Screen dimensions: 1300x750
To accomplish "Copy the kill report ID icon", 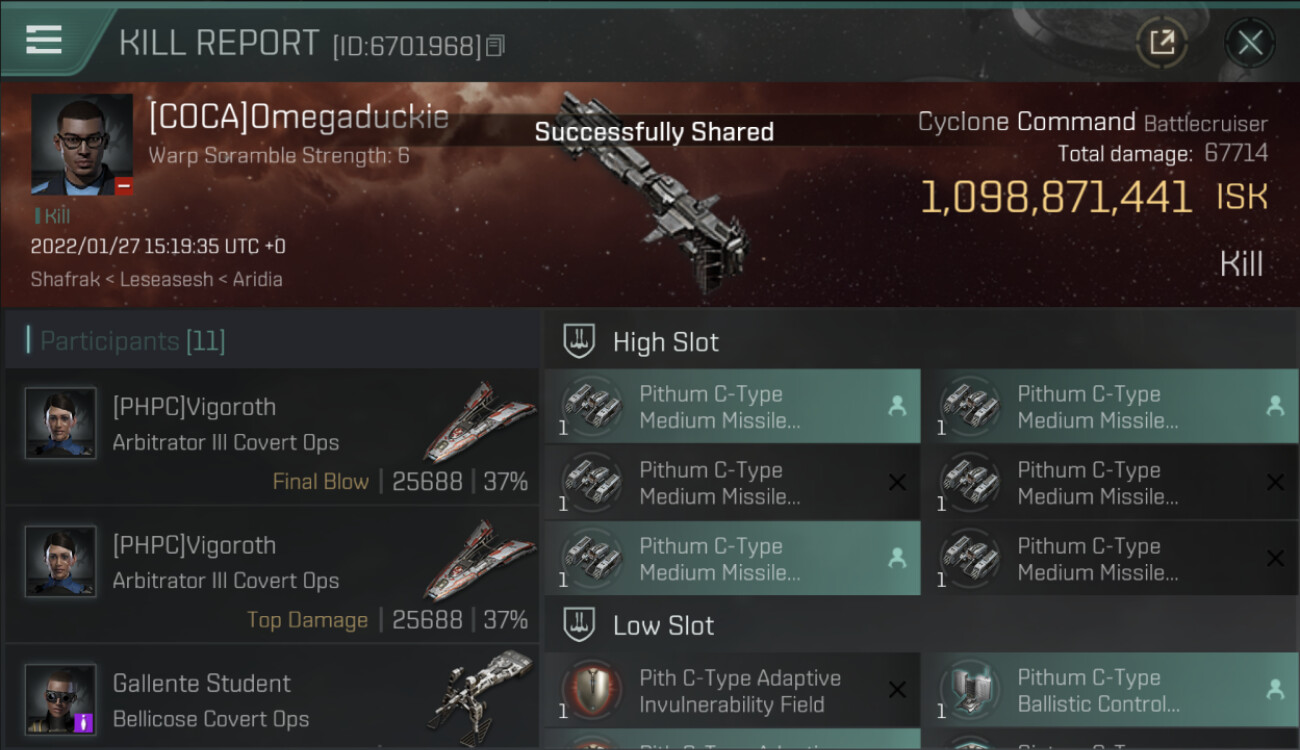I will point(496,45).
